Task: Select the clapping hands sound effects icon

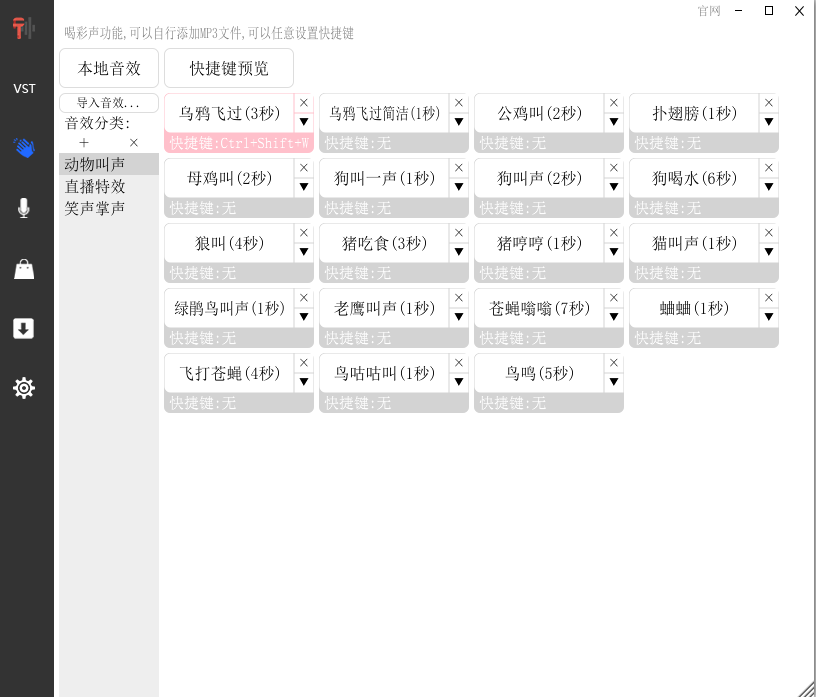Action: (x=24, y=148)
